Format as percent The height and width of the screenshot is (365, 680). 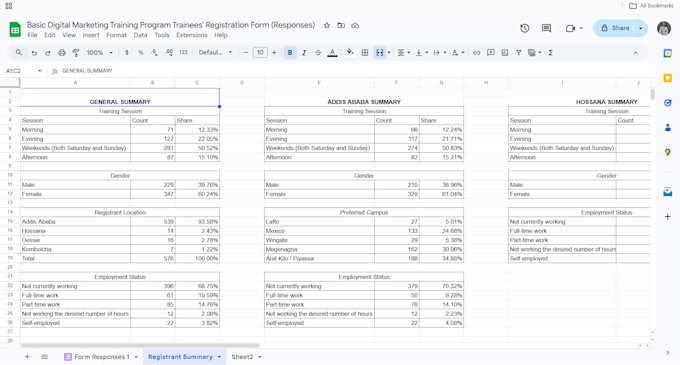(x=141, y=52)
